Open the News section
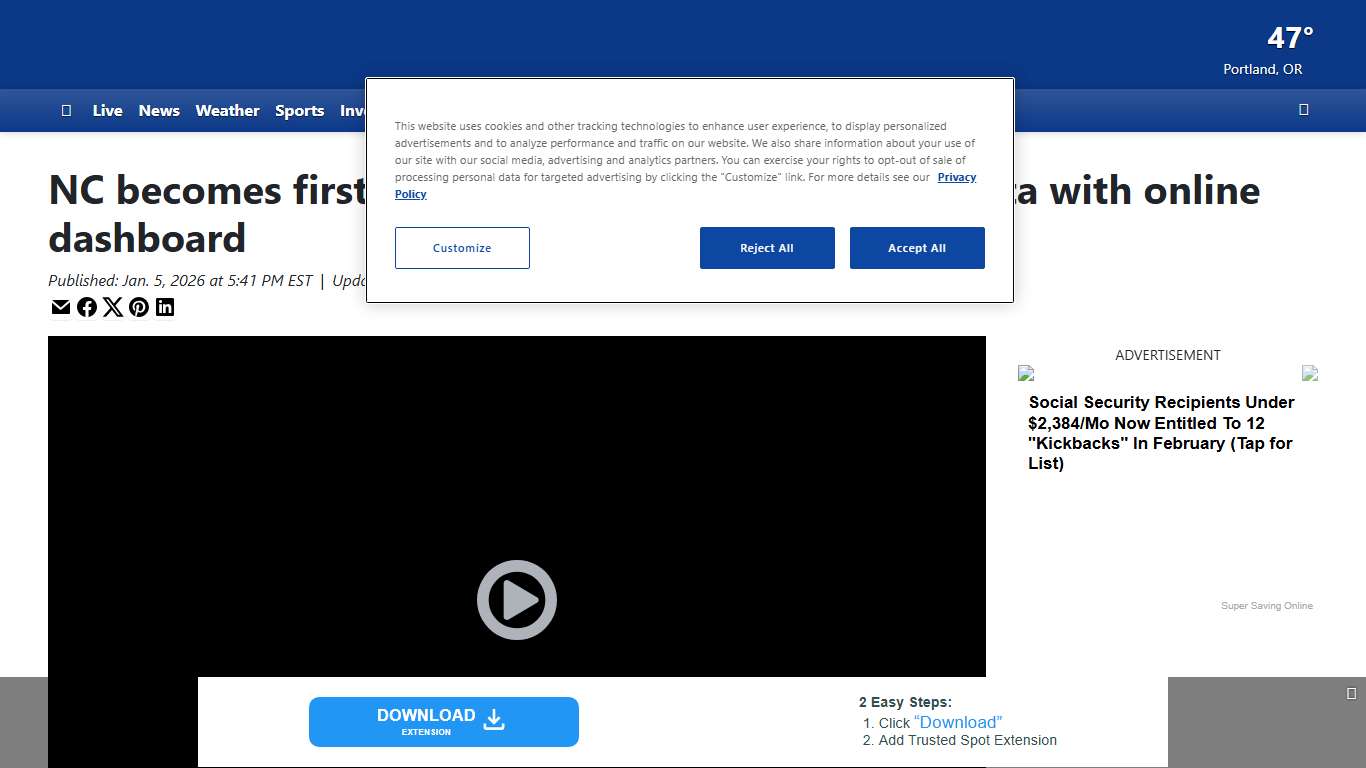Screen dimensions: 1366x768 [159, 110]
